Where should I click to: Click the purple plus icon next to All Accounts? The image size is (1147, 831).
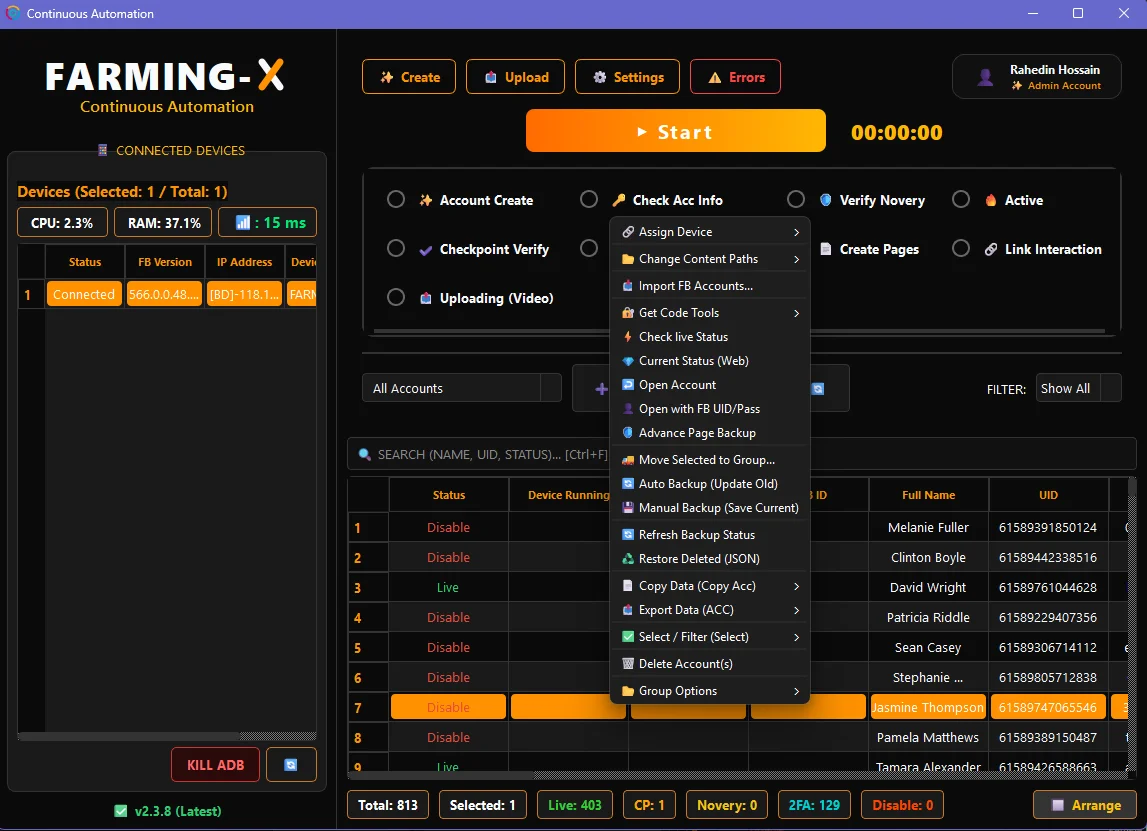click(601, 388)
